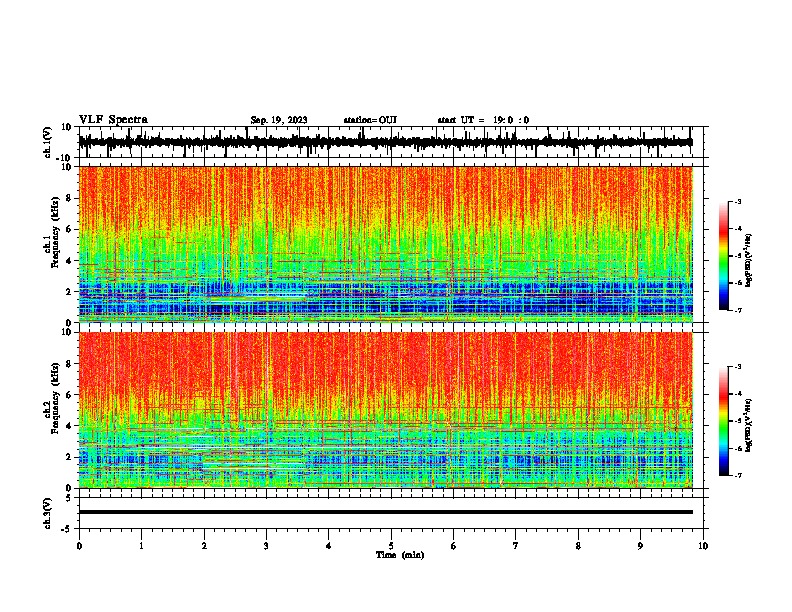
Task: Click the ch.2 colorbar log(PSD) label
Action: pos(748,425)
